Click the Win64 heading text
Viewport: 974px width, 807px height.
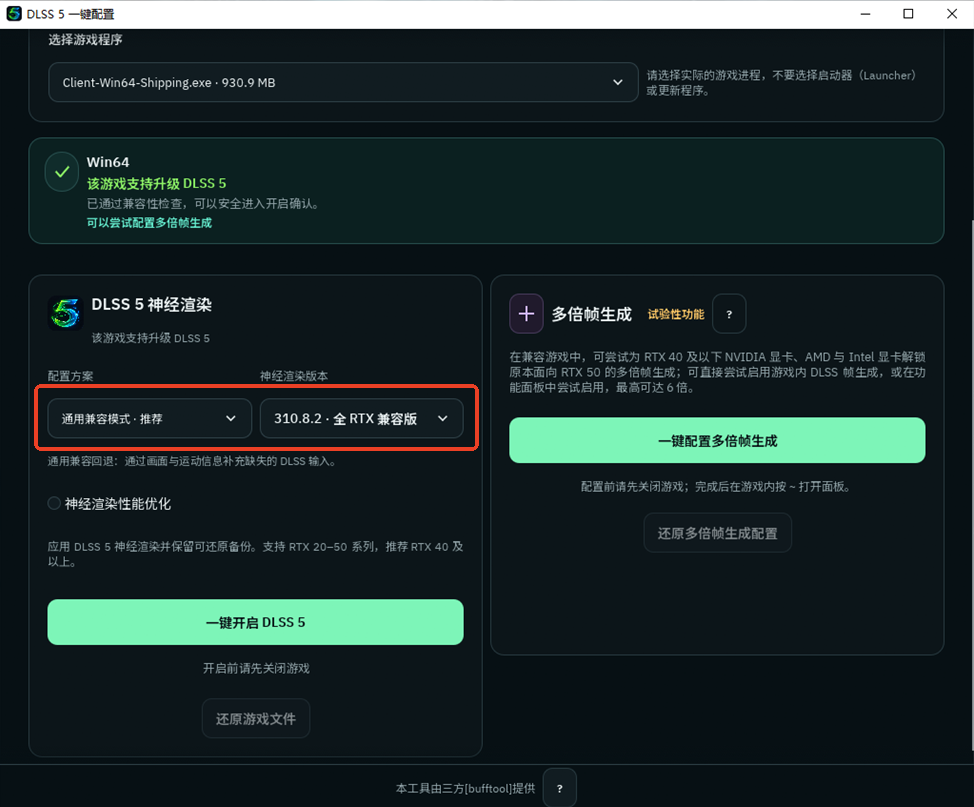108,162
